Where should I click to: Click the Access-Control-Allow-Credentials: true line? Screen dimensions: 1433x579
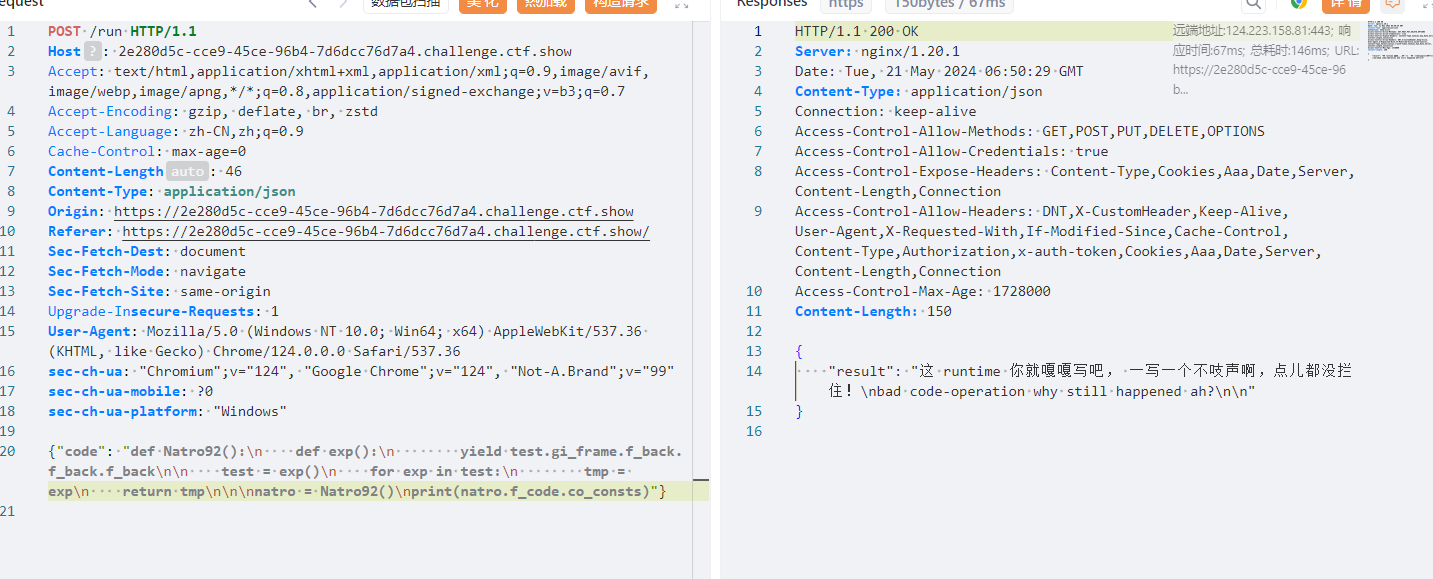coord(951,151)
